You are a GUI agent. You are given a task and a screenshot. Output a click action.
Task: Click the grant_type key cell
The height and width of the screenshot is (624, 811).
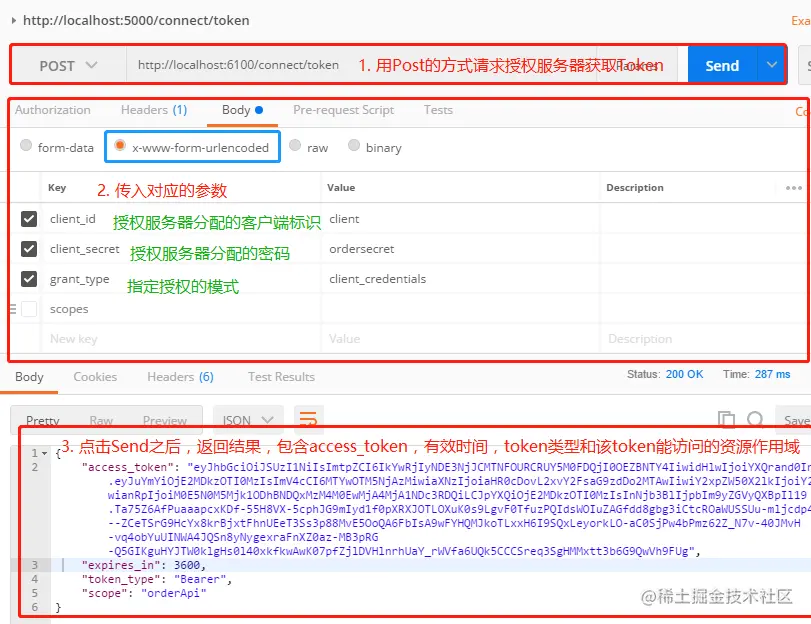(181, 279)
